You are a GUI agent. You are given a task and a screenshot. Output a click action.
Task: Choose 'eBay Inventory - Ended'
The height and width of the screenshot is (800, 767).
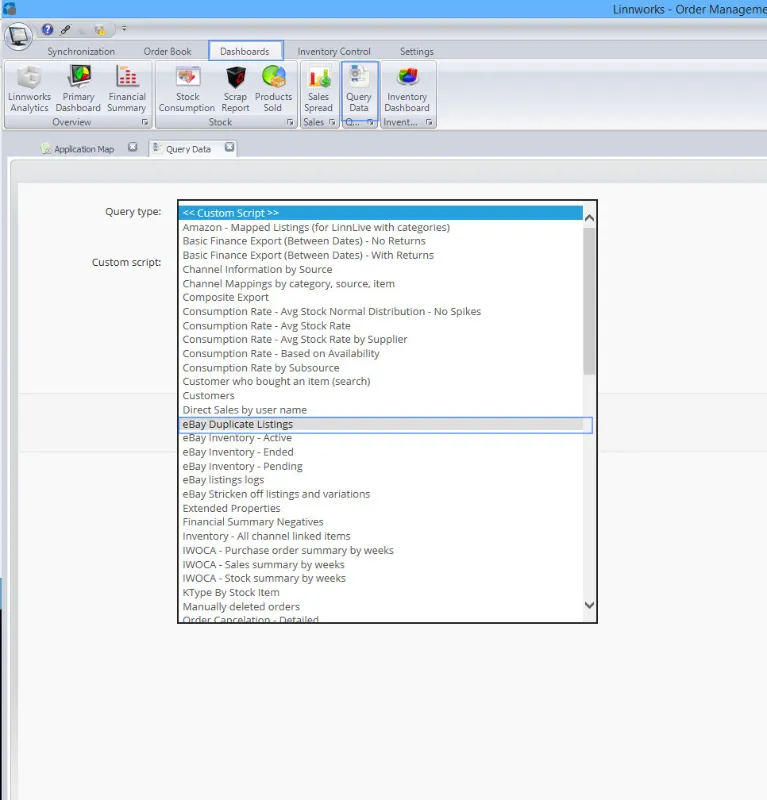click(381, 452)
